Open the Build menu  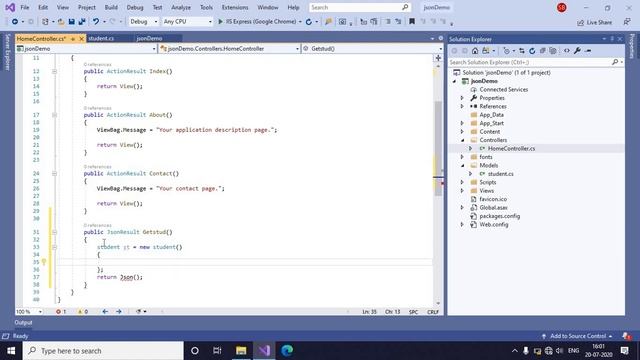tap(111, 7)
